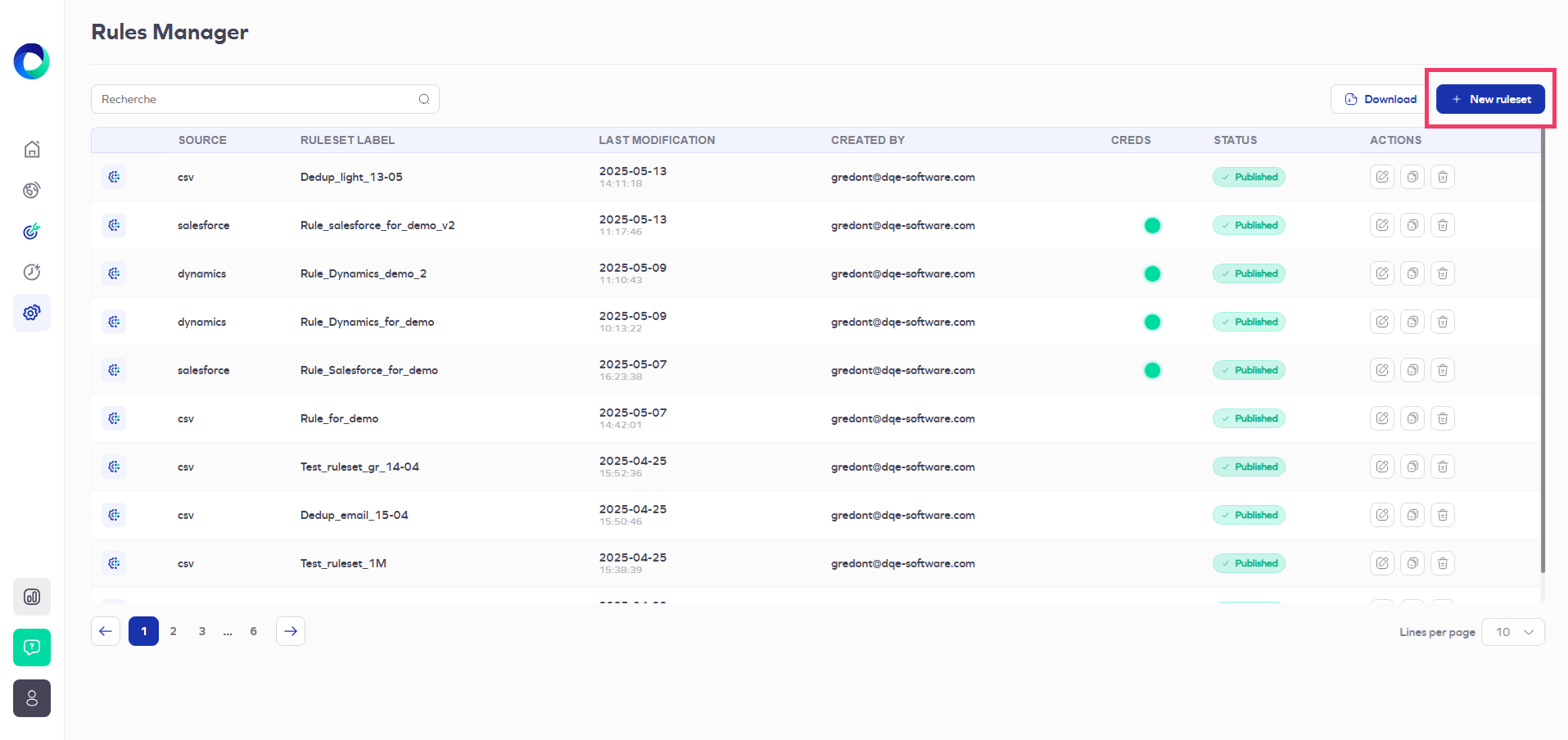Jump to page 6 of rulesets
Screen dimensions: 1568x740
(253, 631)
